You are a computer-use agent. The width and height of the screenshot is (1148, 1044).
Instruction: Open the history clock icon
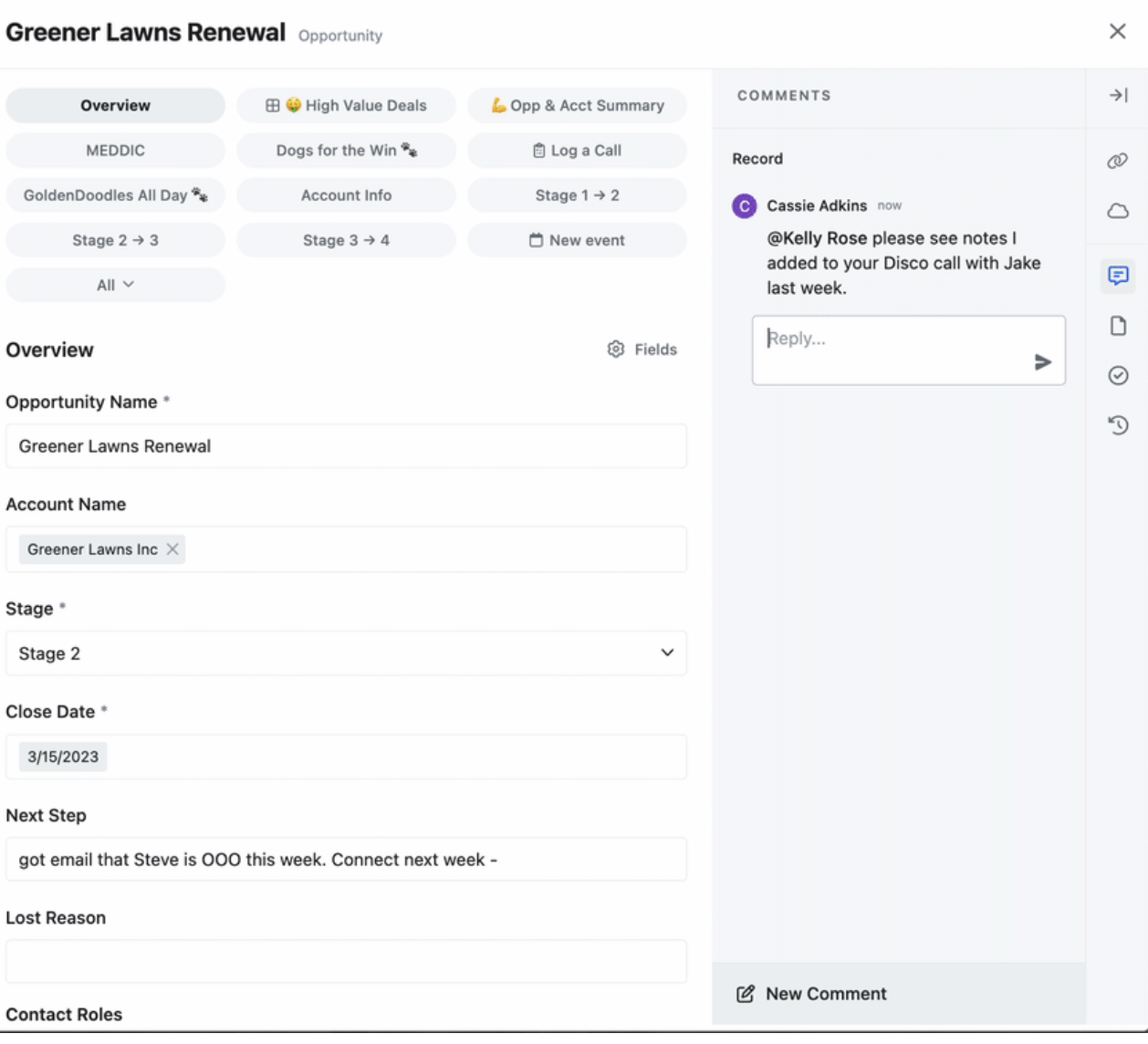pyautogui.click(x=1118, y=425)
